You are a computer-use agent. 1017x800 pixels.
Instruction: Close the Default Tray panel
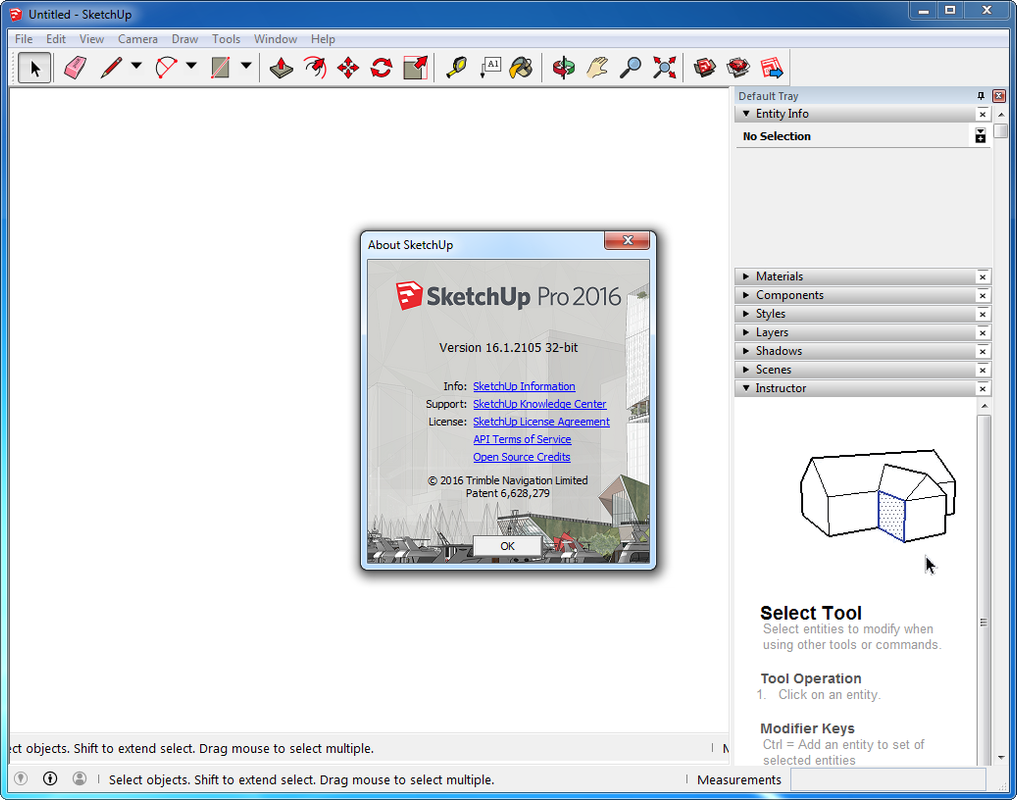tap(999, 96)
